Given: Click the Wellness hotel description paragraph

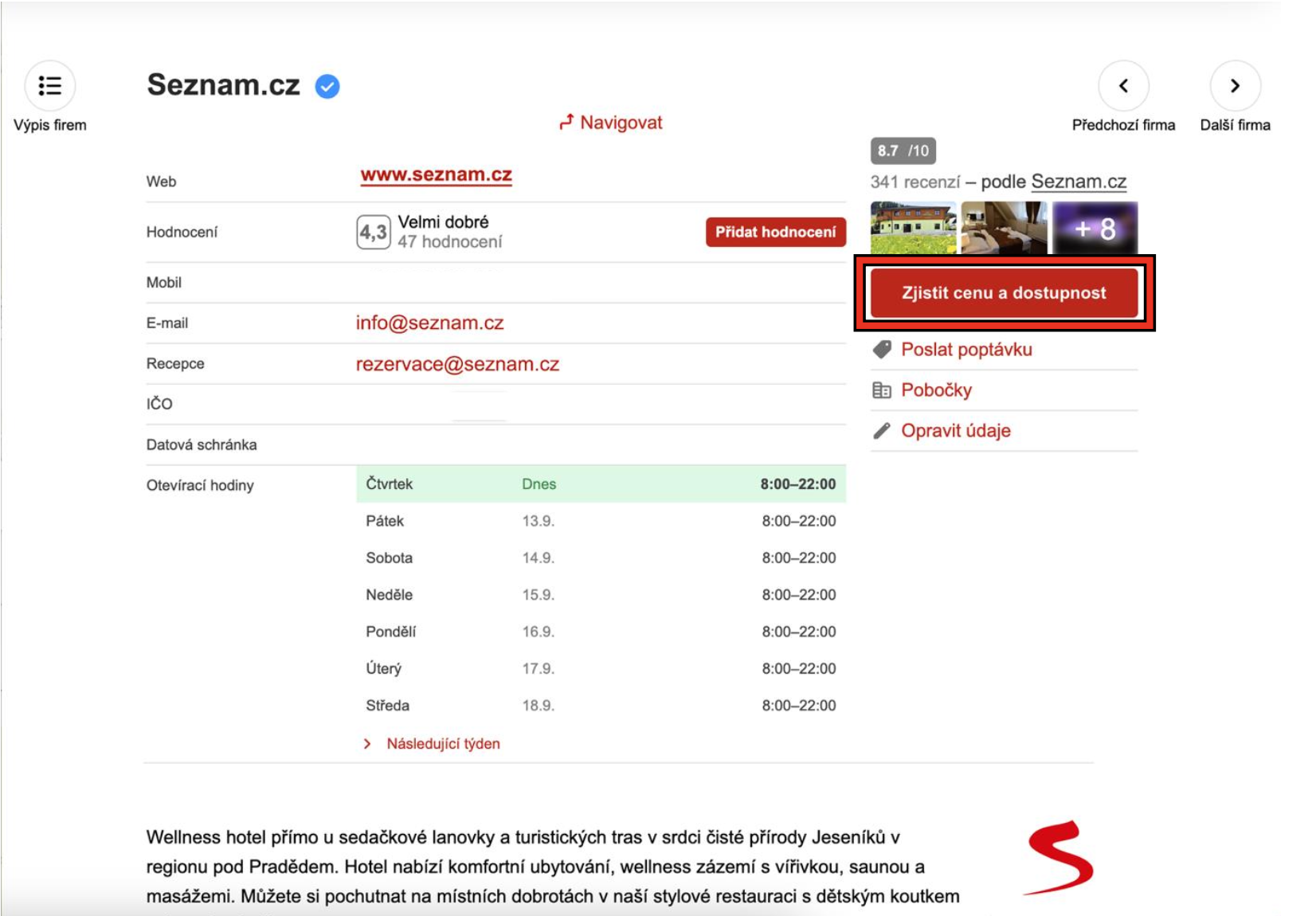Looking at the screenshot, I should pos(553,867).
